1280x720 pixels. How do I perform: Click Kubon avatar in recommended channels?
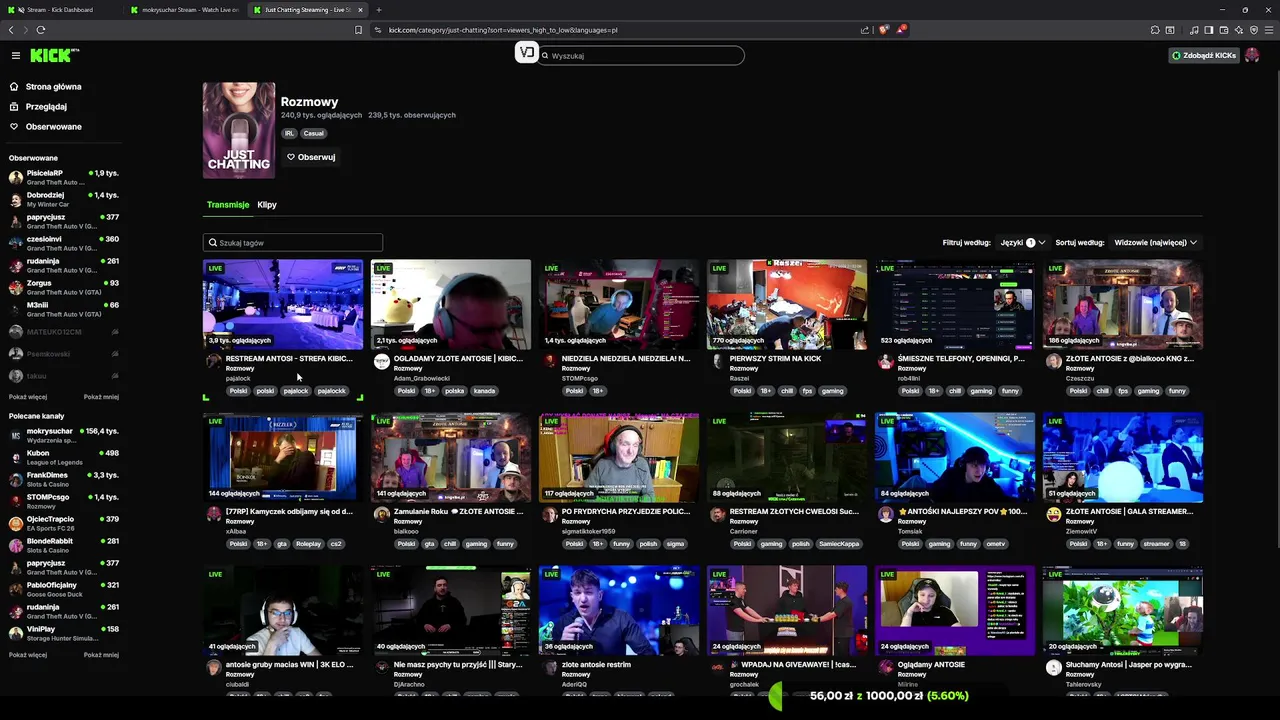point(15,458)
